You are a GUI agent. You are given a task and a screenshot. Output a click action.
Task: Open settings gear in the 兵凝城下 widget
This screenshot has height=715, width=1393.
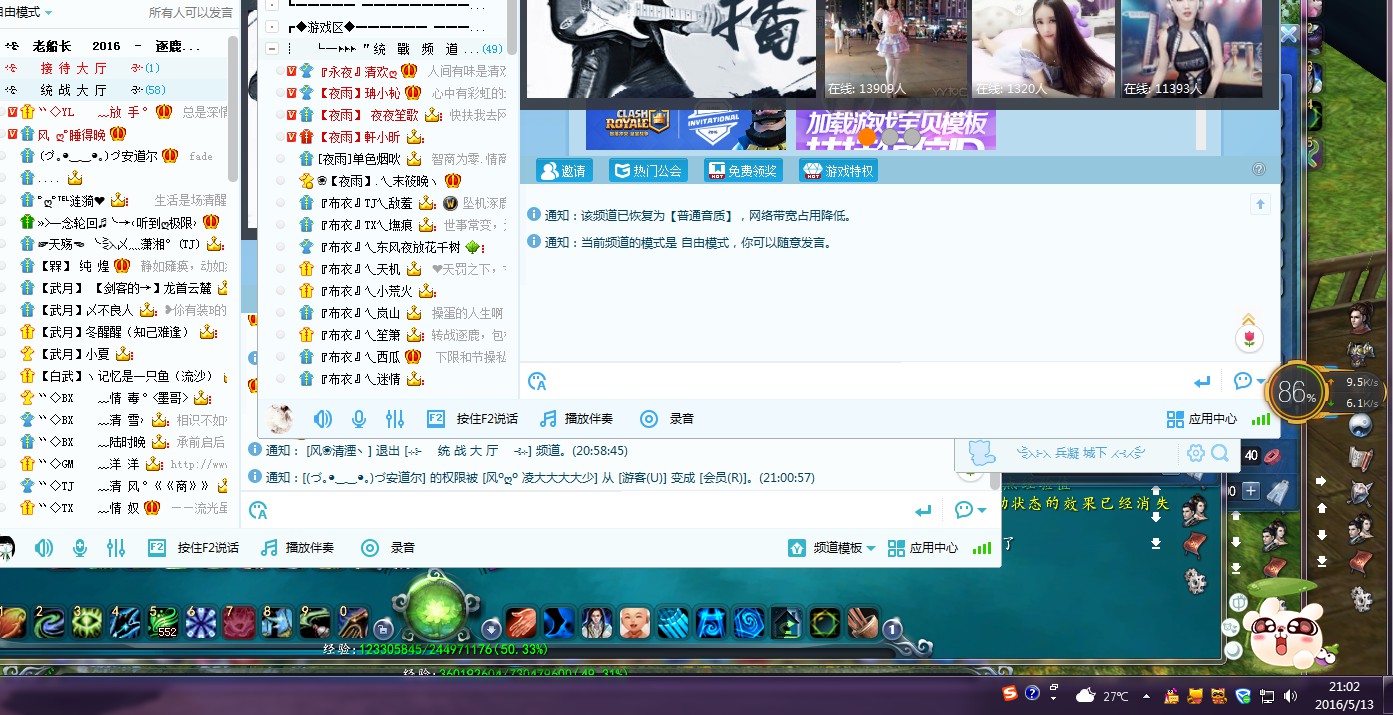click(1195, 454)
